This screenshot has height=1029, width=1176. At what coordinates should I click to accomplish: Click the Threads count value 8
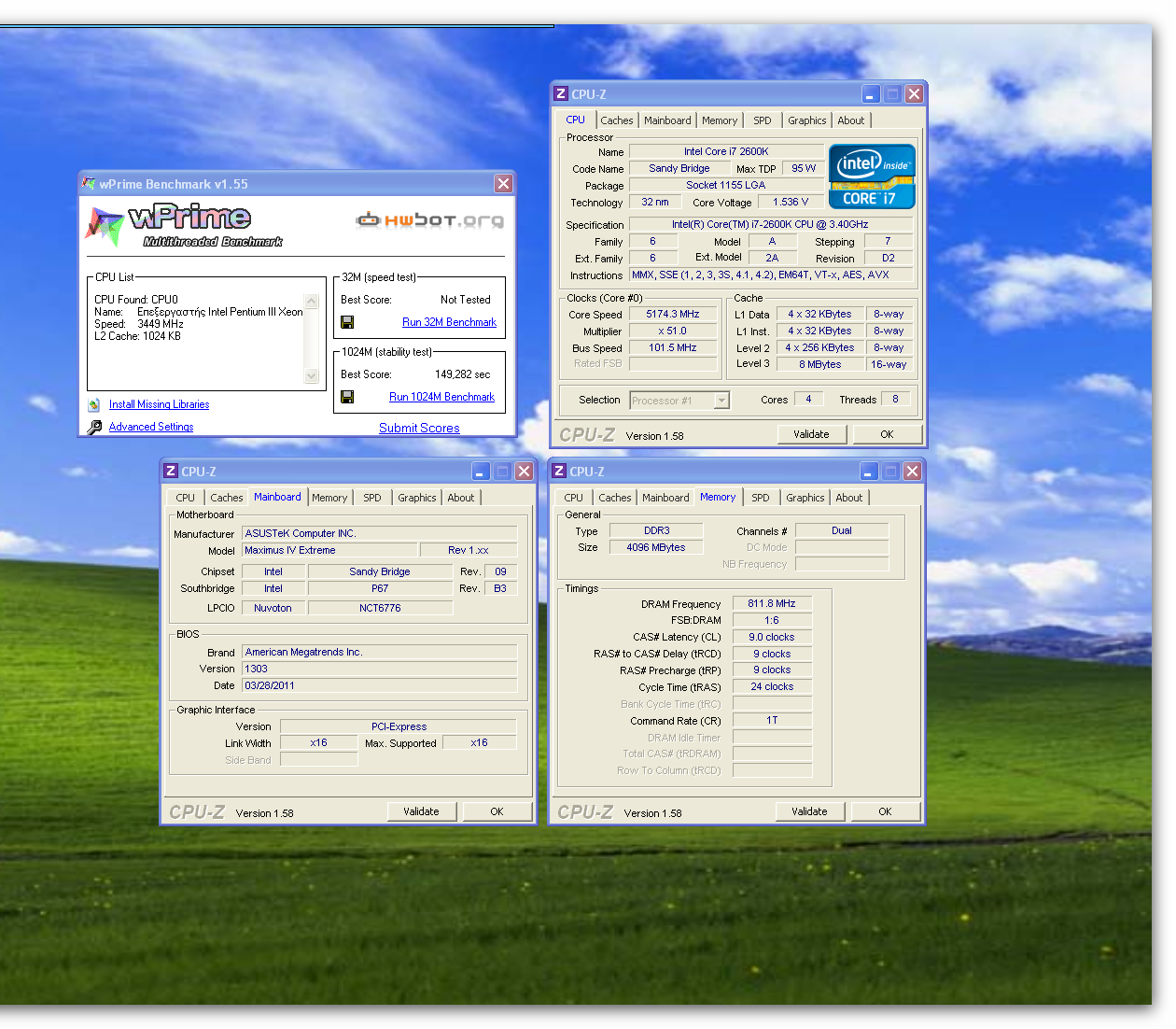click(x=896, y=400)
